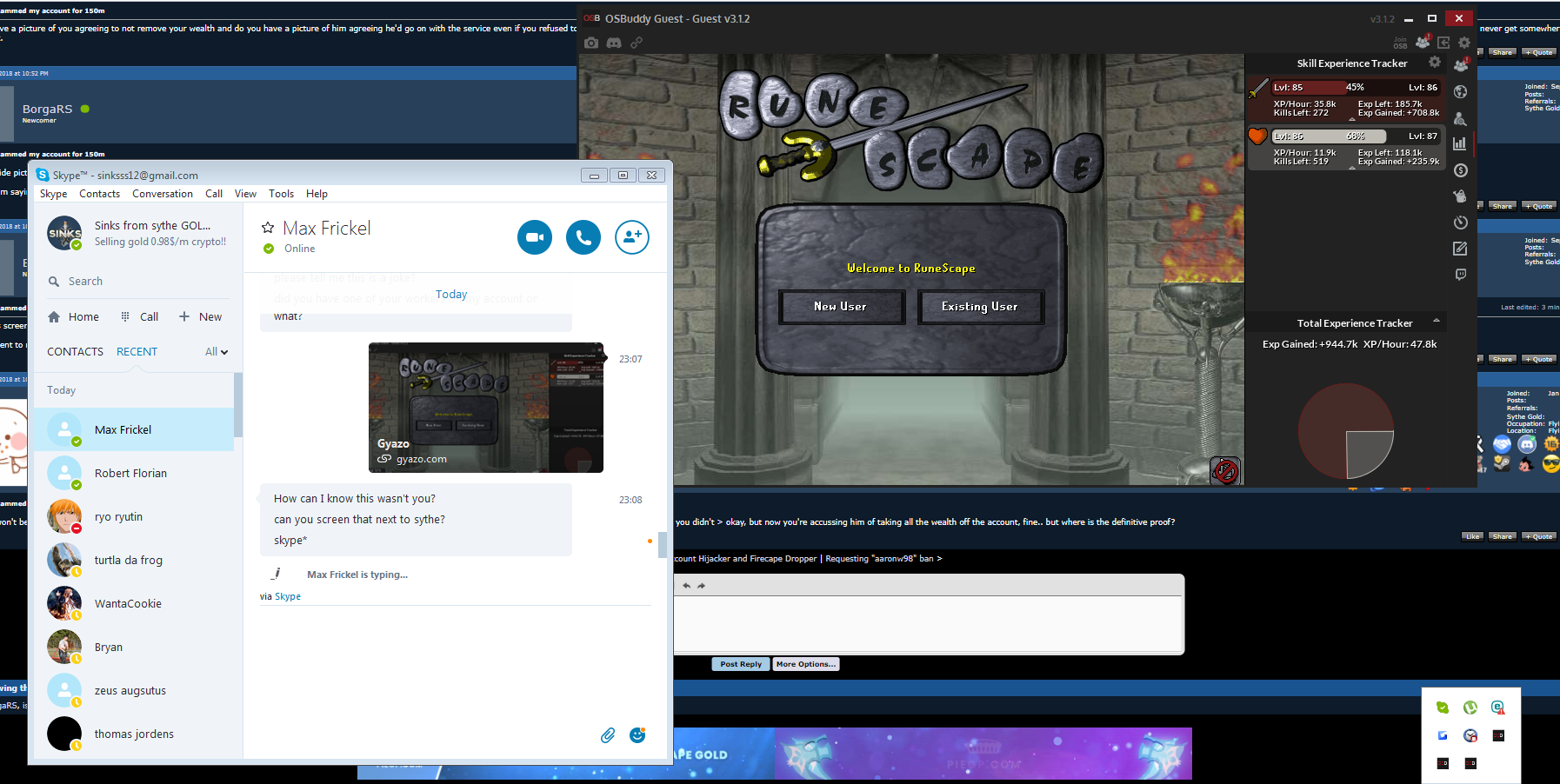This screenshot has height=784, width=1560.
Task: Click the Existing User button
Action: [980, 307]
